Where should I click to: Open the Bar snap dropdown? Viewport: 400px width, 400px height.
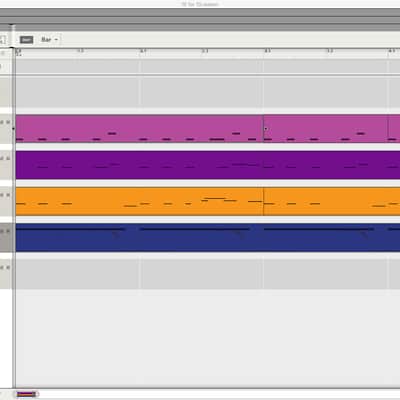coord(49,40)
